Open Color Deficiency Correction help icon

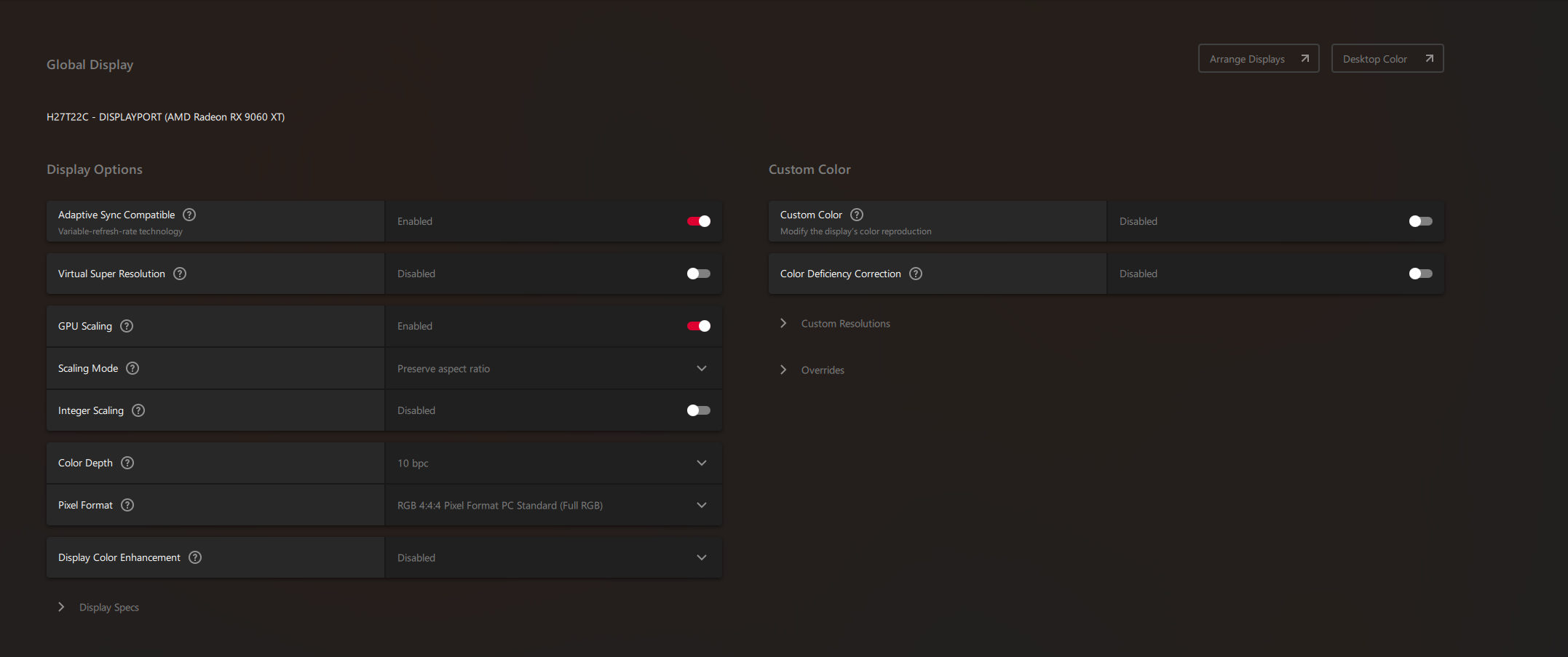(x=916, y=274)
